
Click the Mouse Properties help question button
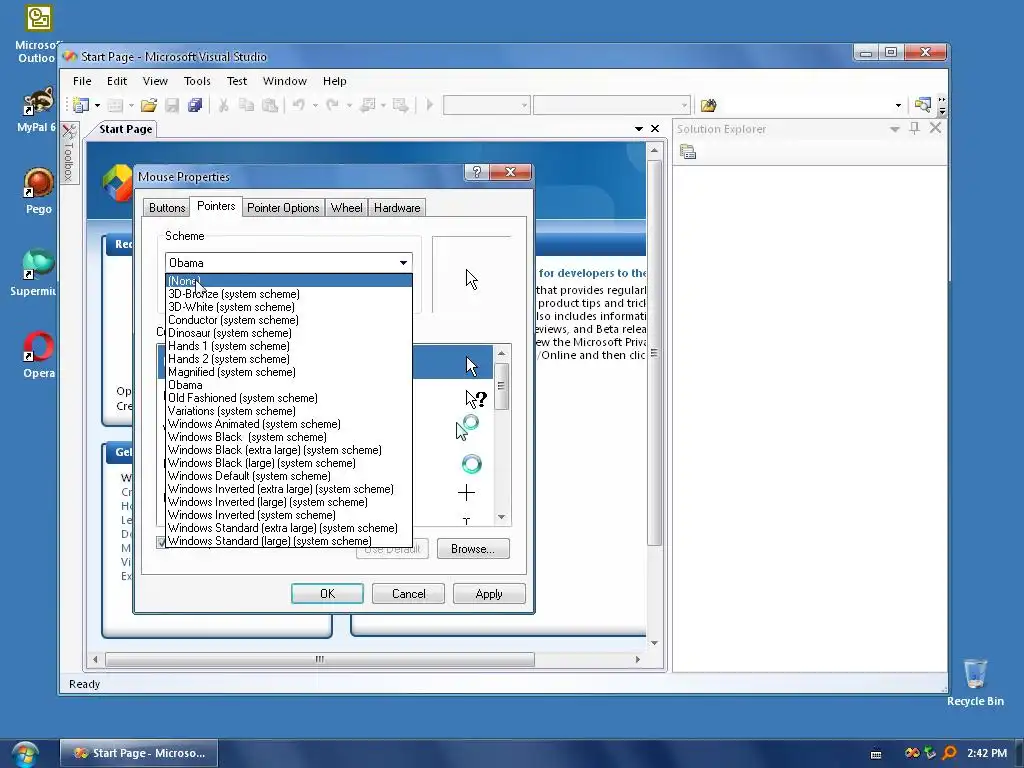pyautogui.click(x=477, y=172)
